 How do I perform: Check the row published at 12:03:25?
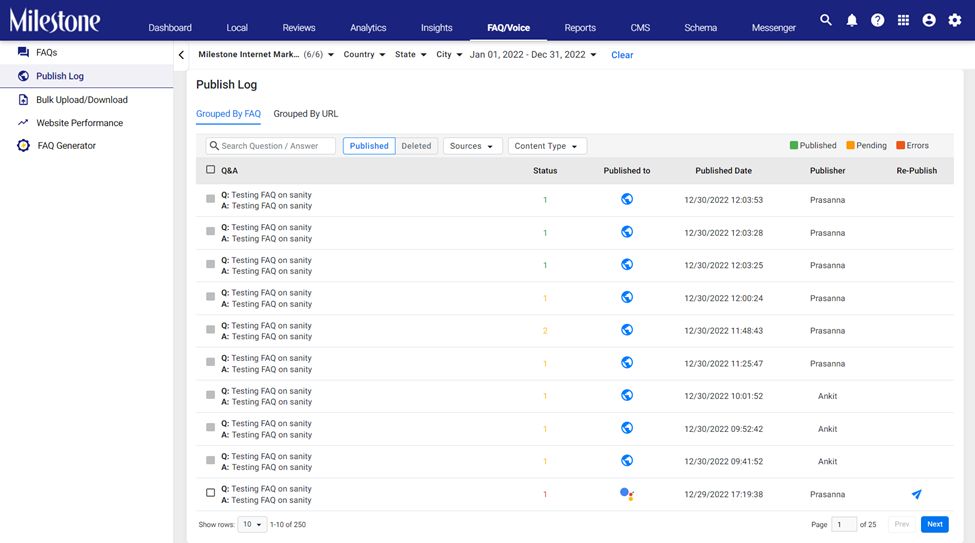click(x=210, y=264)
